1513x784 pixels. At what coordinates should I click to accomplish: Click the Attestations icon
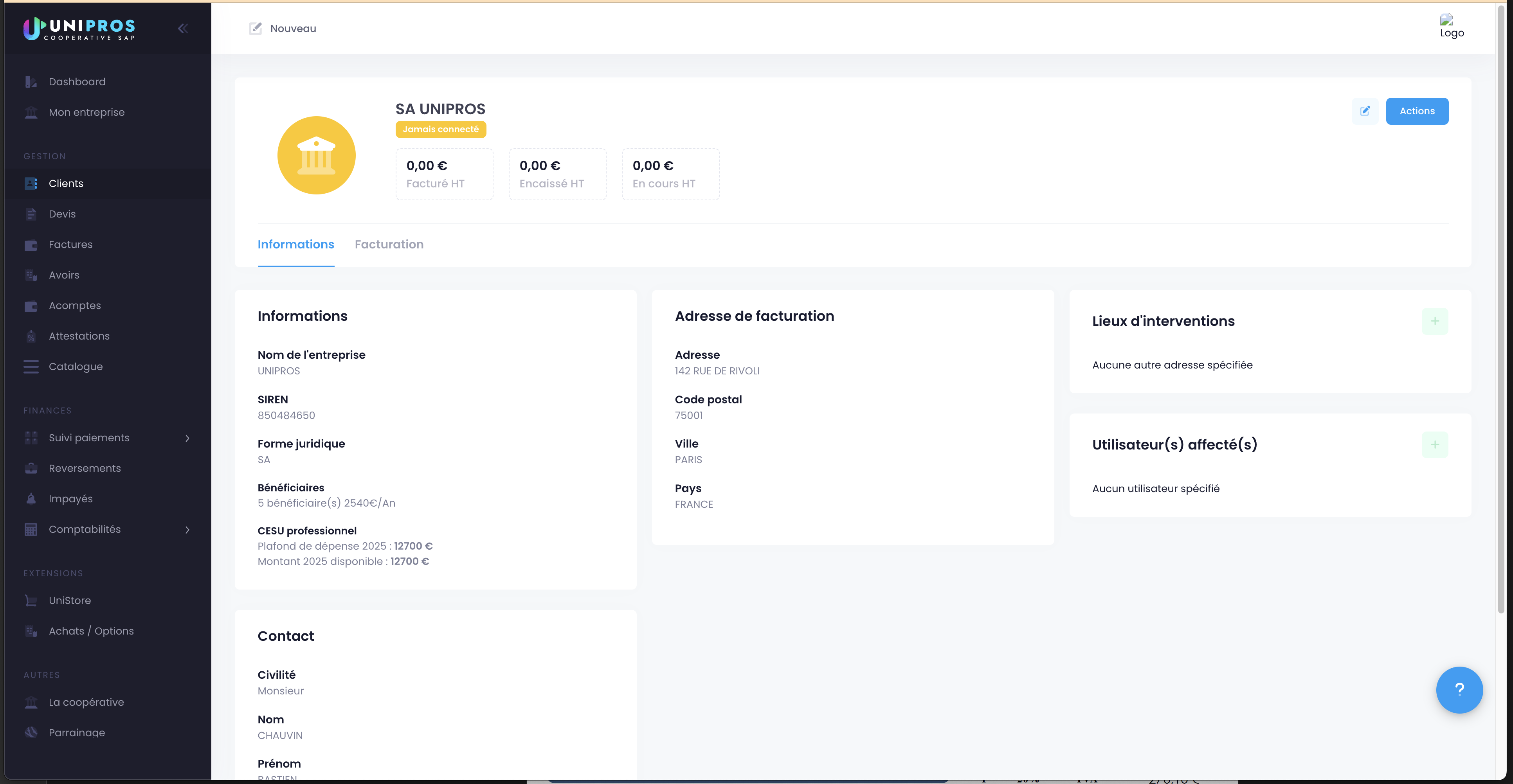tap(31, 336)
